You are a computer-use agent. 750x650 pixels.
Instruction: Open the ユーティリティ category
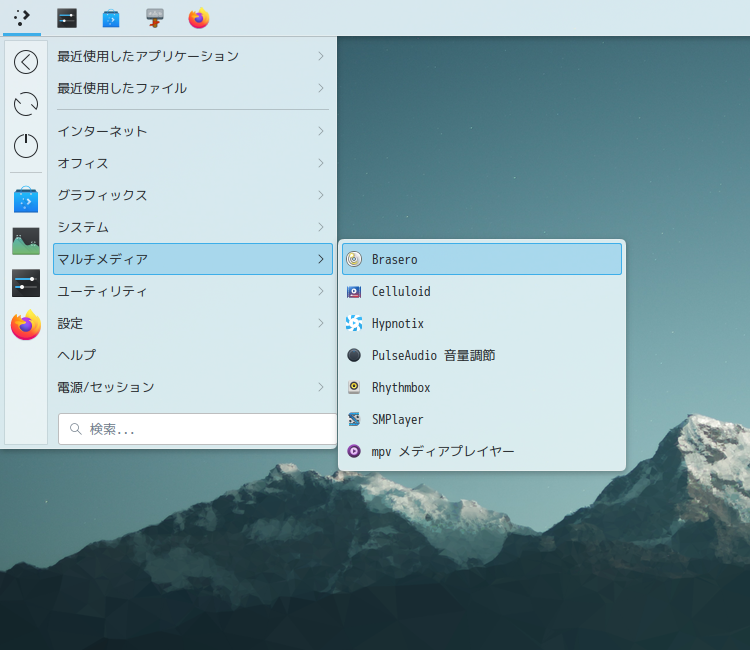[x=193, y=291]
